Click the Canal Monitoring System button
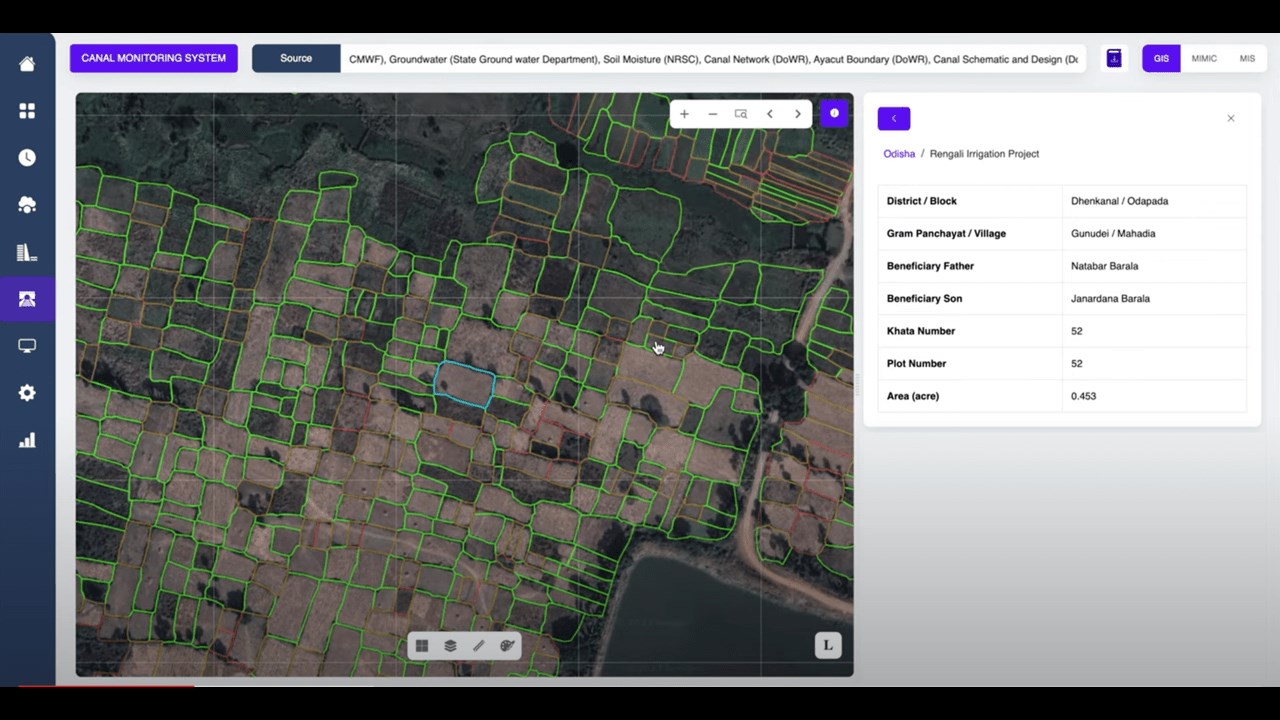 tap(154, 58)
